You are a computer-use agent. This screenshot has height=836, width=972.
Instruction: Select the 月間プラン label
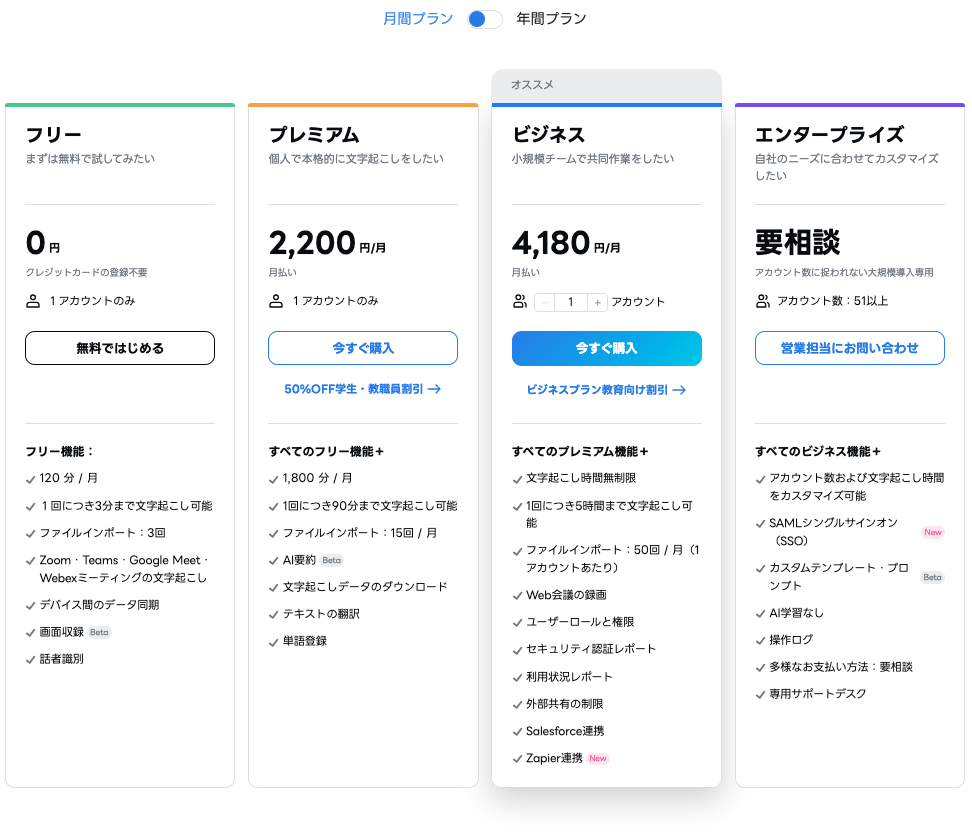click(x=418, y=19)
